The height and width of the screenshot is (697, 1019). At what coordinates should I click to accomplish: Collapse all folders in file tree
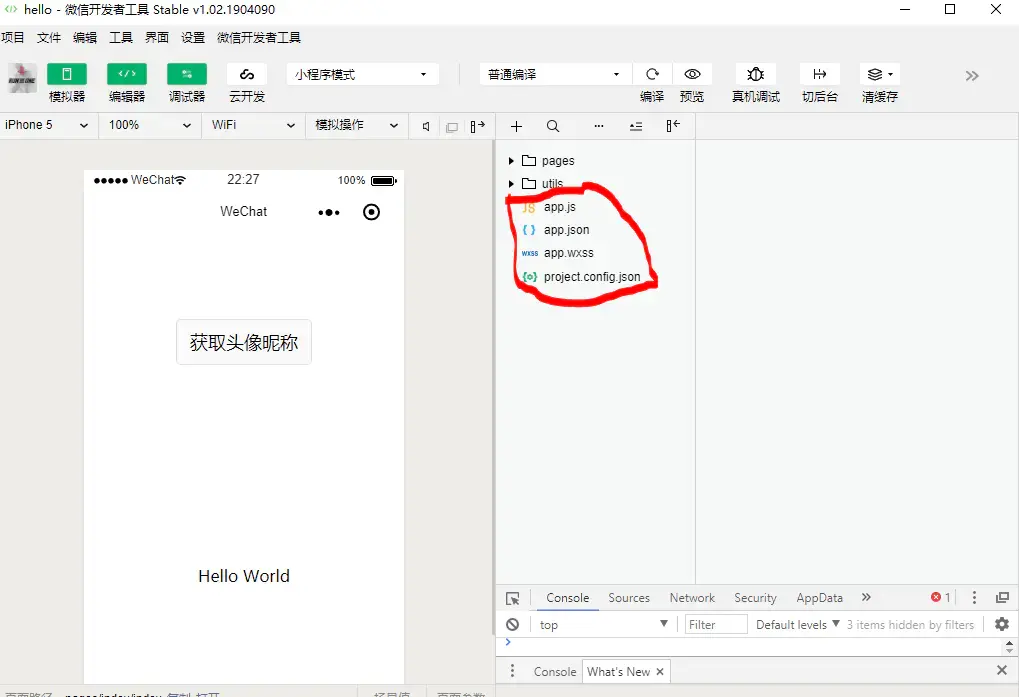point(636,127)
